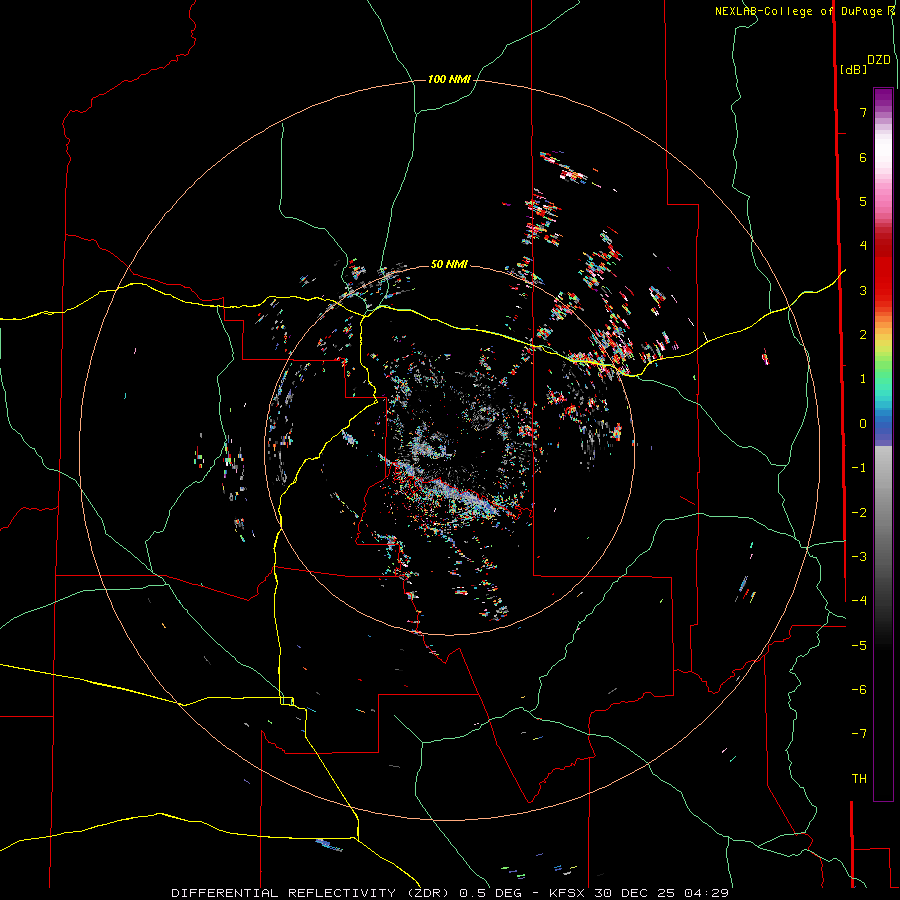Select the 5 value on color scale
This screenshot has width=900, height=900.
click(863, 201)
